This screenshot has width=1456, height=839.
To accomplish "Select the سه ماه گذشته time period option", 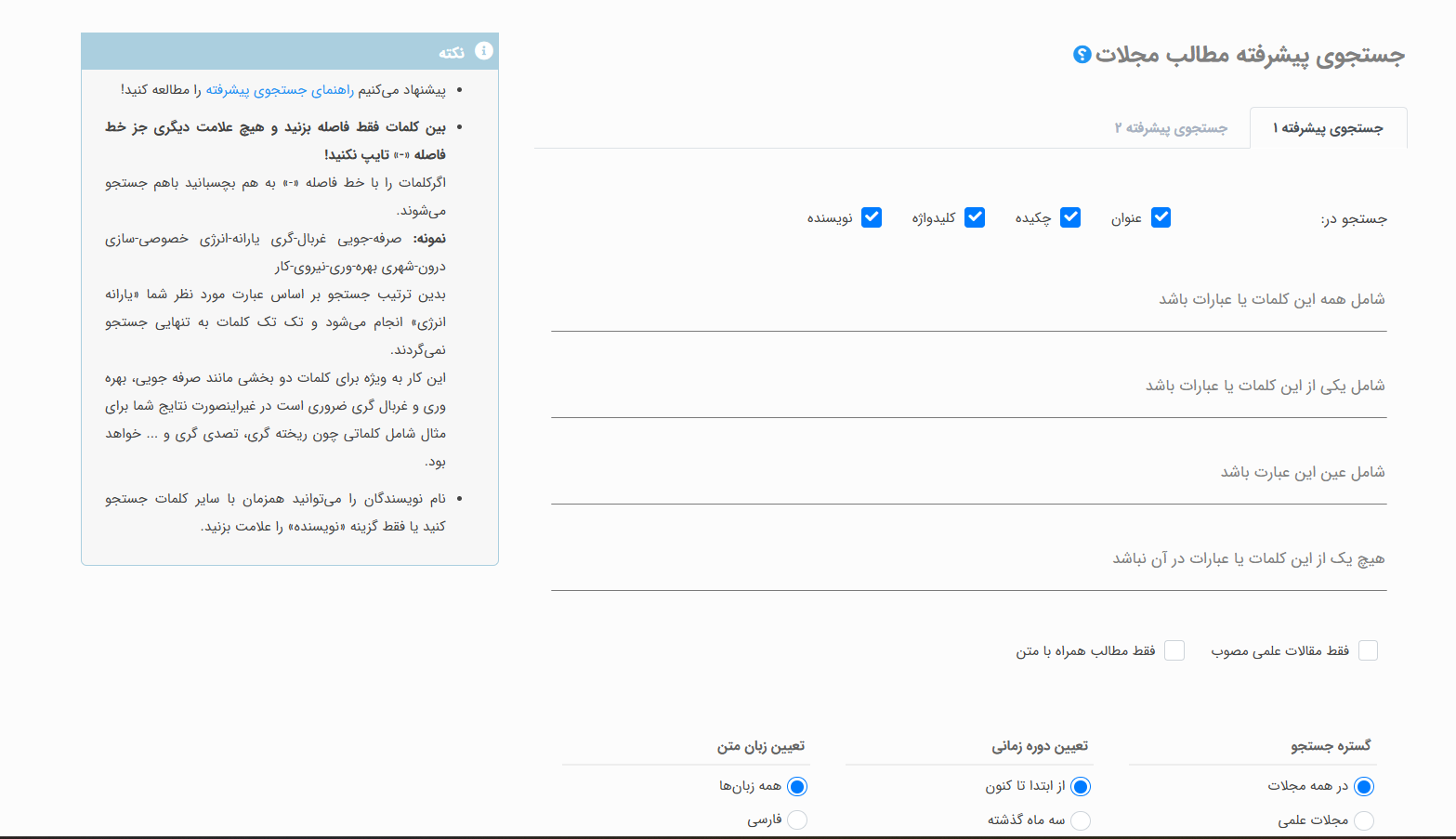I will coord(1081,820).
